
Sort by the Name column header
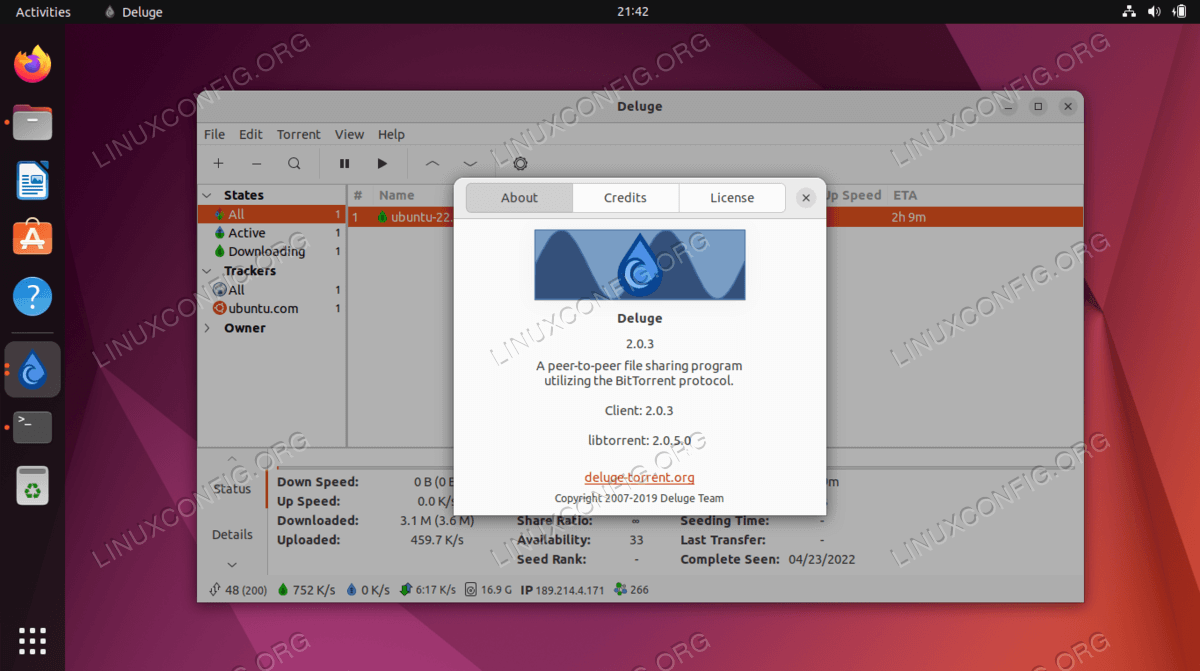[x=396, y=196]
